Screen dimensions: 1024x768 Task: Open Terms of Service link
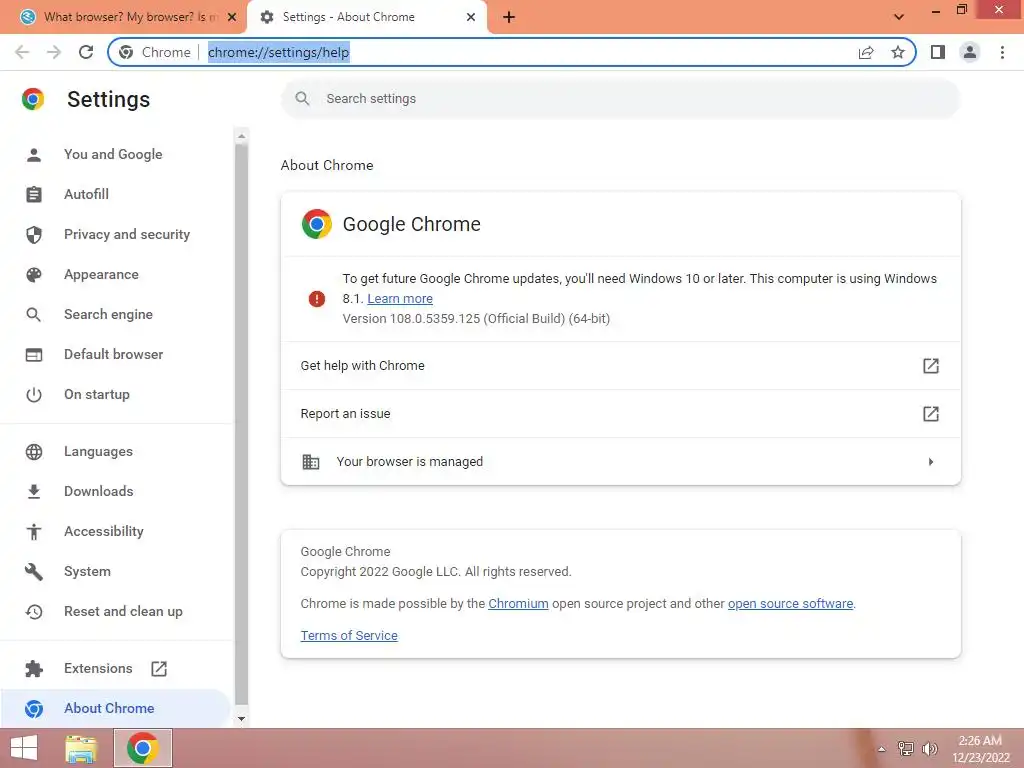pos(349,635)
